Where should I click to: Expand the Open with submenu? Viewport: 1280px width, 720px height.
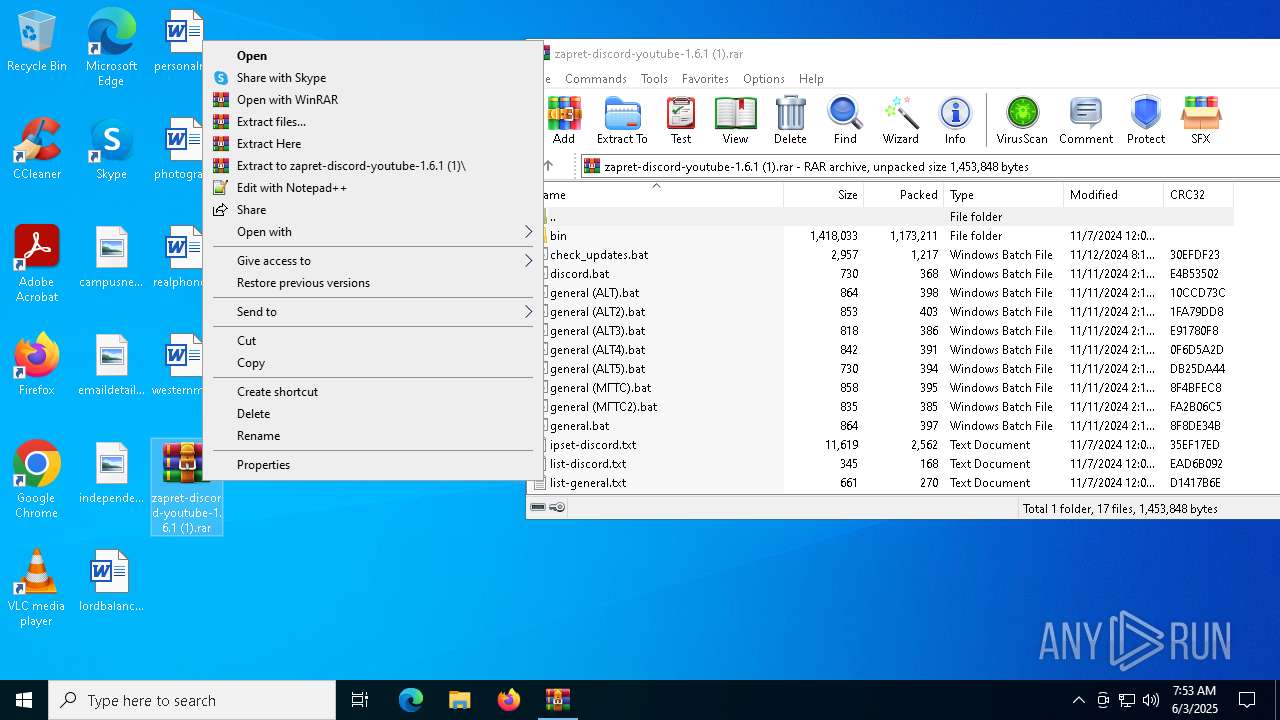(373, 232)
